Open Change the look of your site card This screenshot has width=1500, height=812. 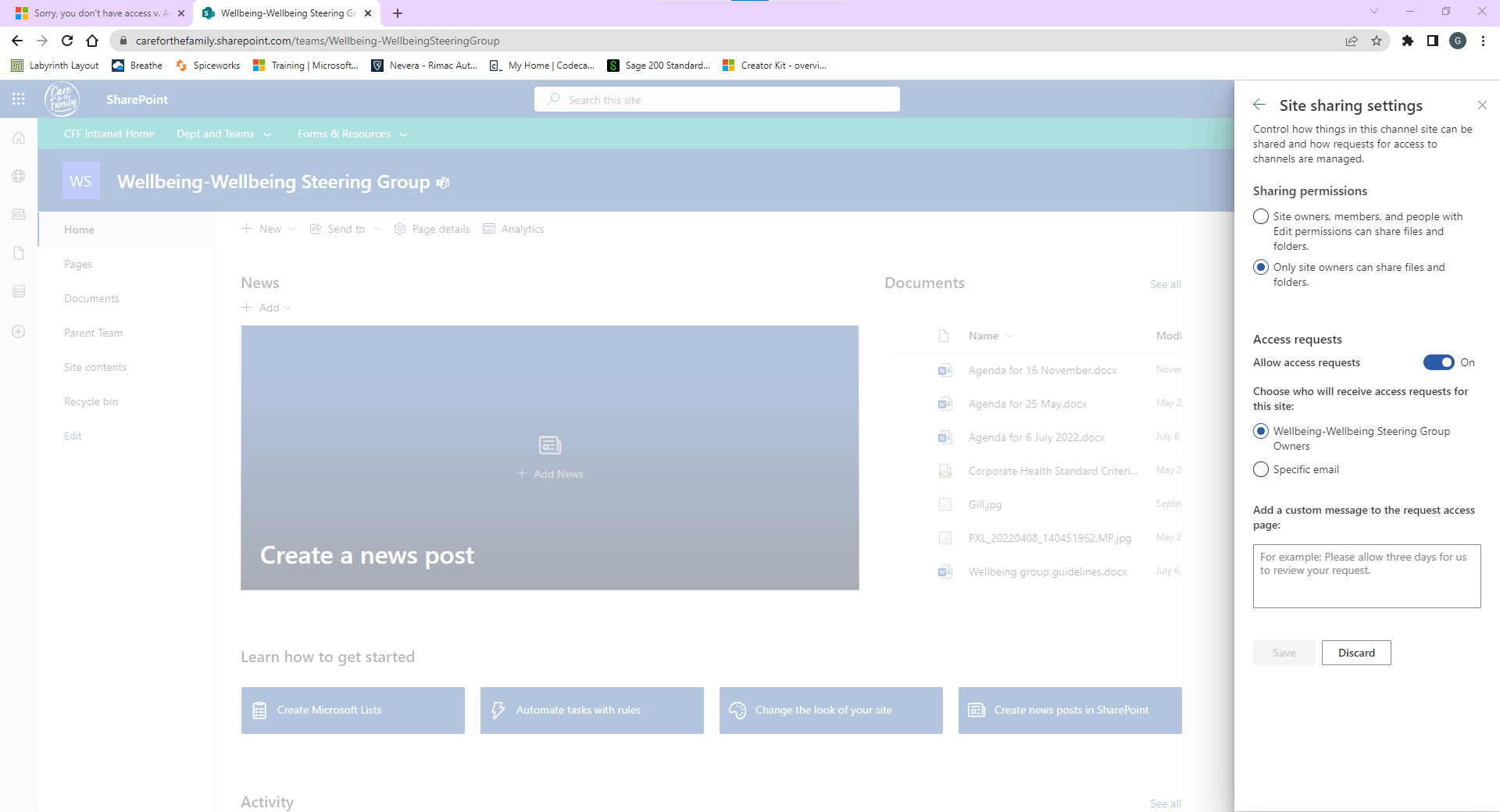(831, 710)
